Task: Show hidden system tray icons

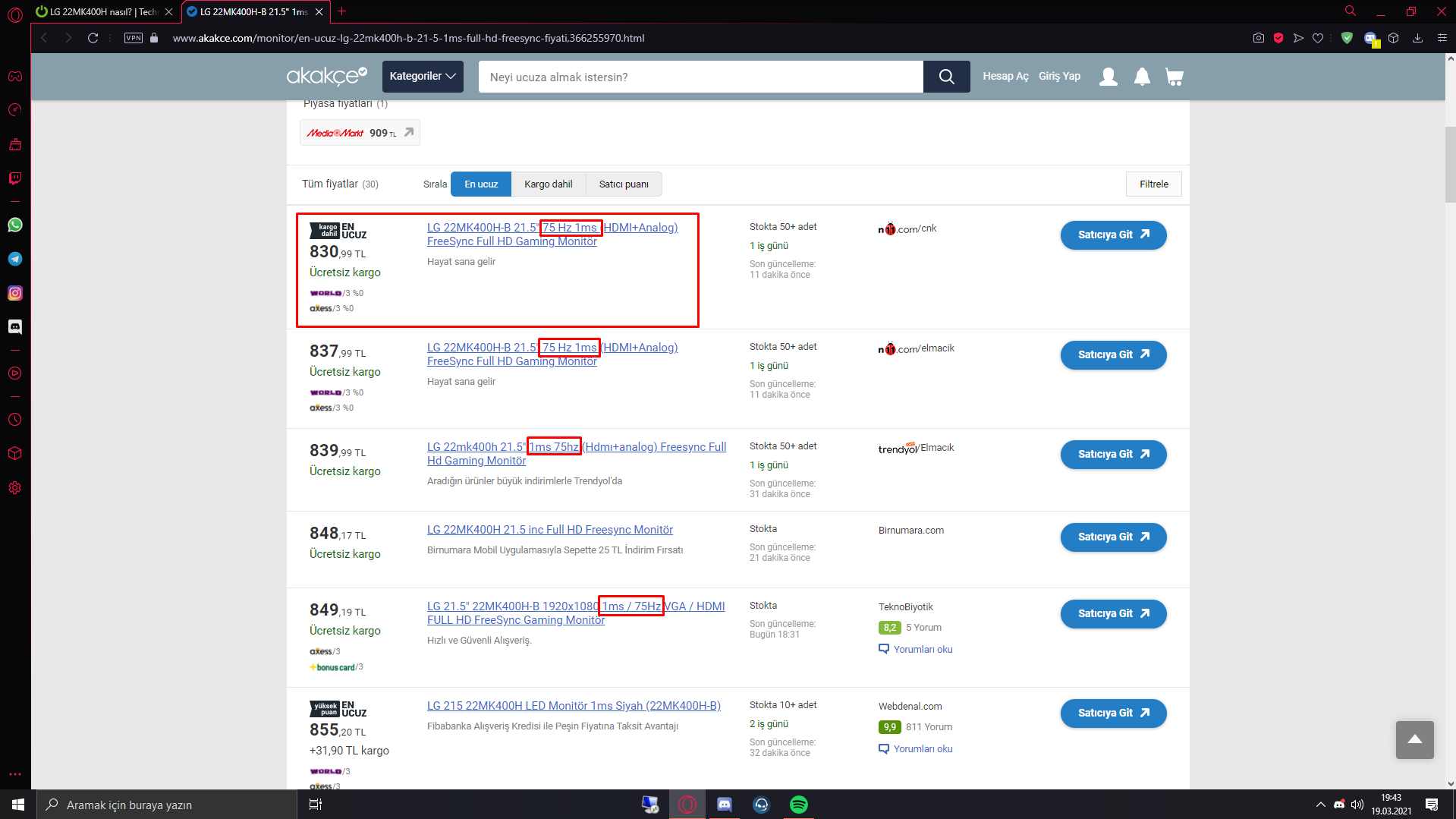Action: (x=1320, y=805)
